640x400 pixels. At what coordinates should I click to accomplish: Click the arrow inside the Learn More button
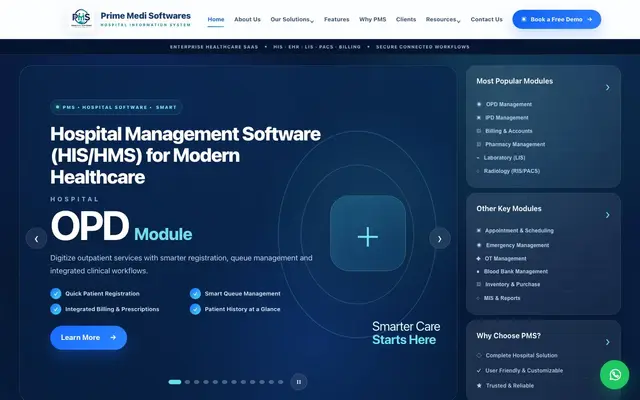tap(113, 338)
